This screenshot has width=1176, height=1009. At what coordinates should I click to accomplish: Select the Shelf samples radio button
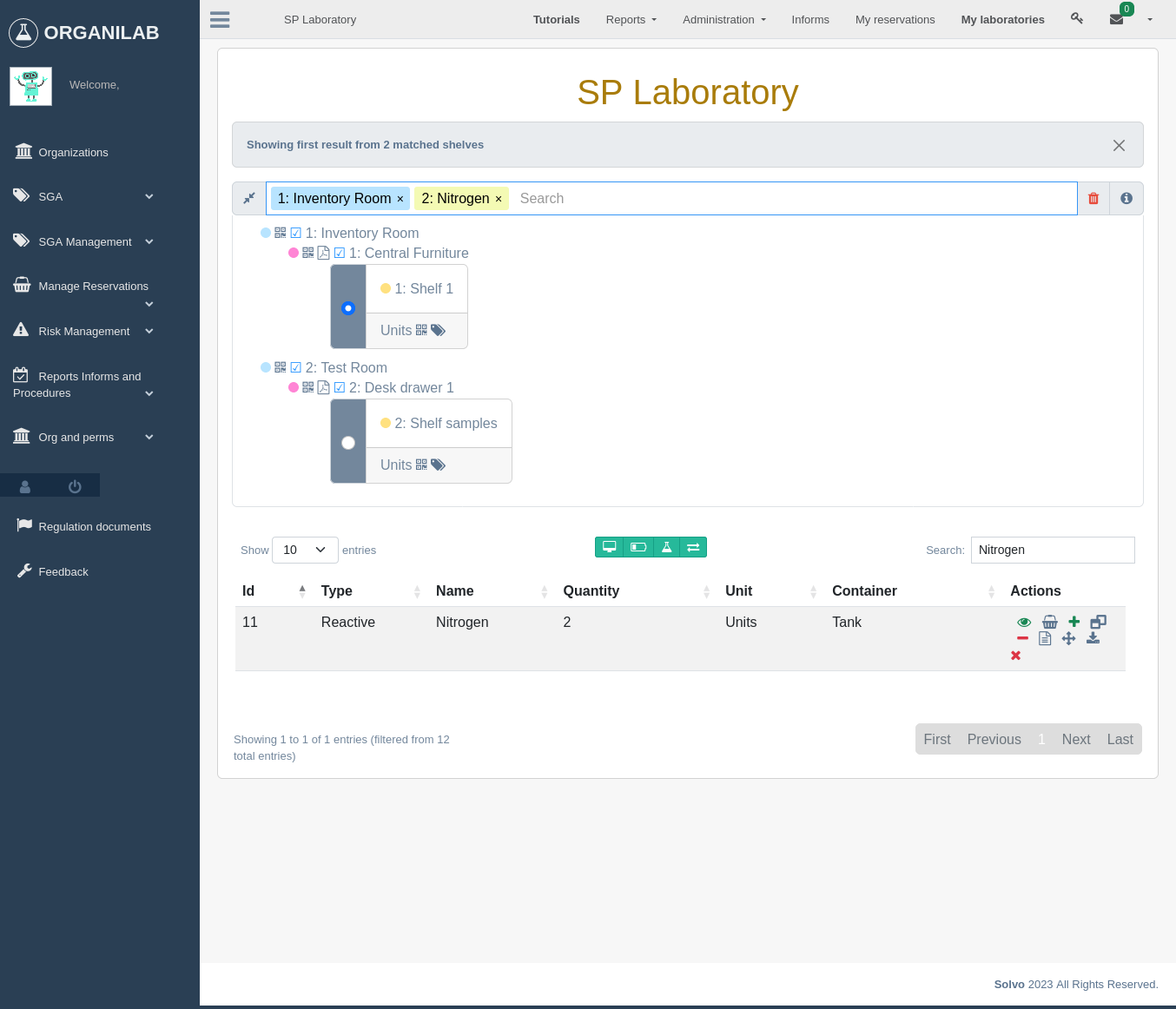pos(348,443)
